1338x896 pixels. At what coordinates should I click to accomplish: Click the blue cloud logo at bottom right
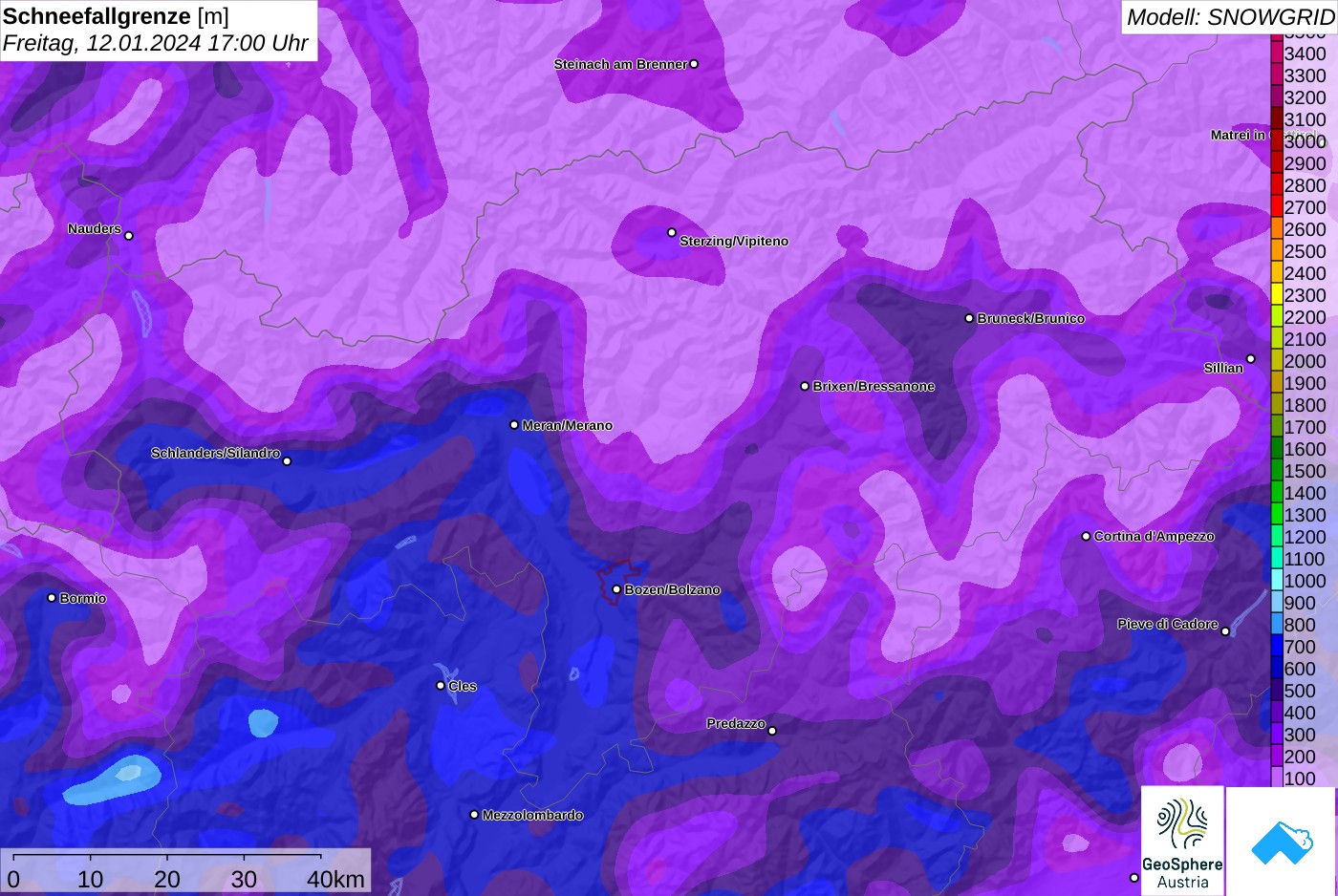(1282, 843)
